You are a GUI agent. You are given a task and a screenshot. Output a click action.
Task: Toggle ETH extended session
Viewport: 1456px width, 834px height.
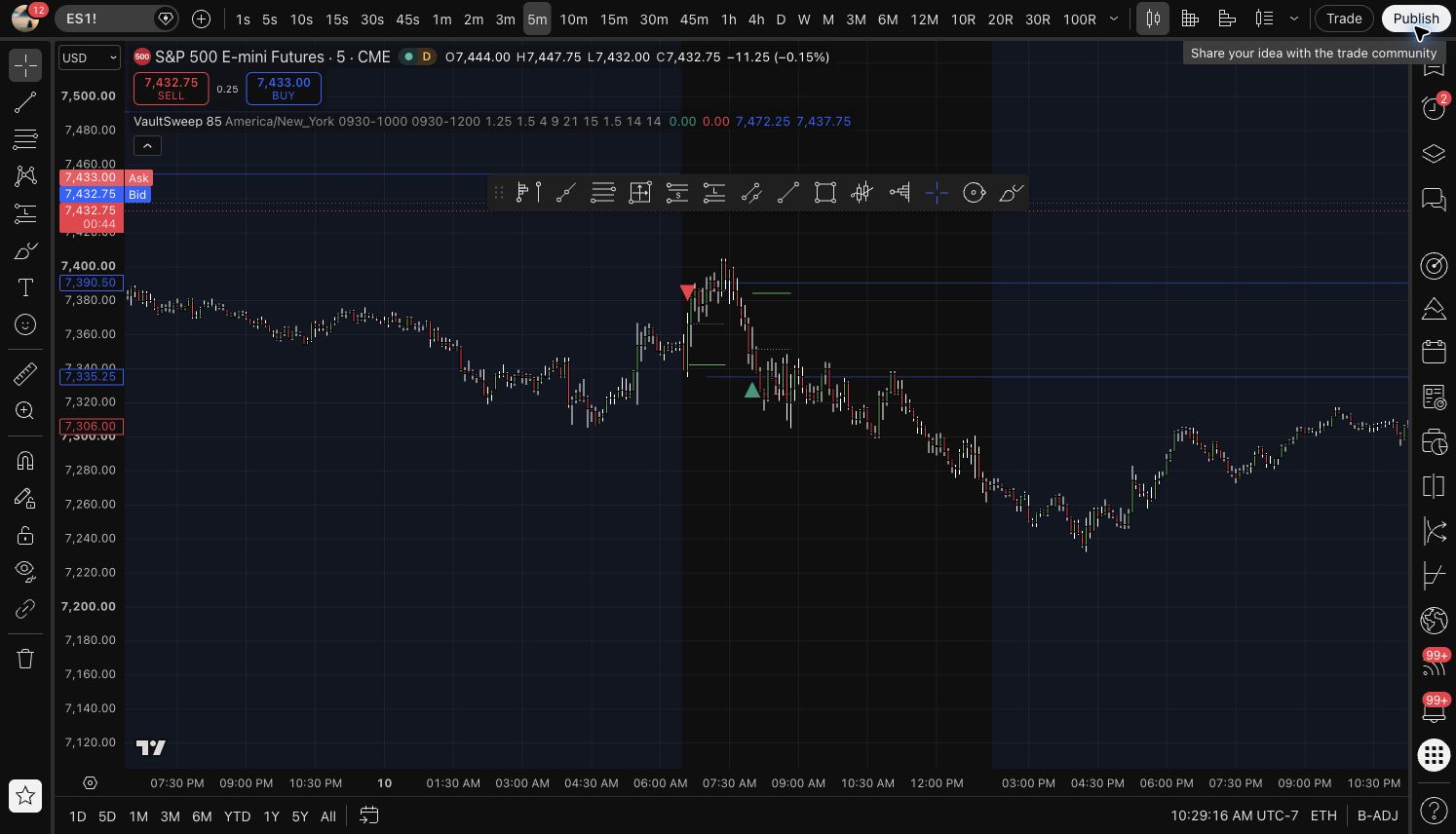[1323, 815]
